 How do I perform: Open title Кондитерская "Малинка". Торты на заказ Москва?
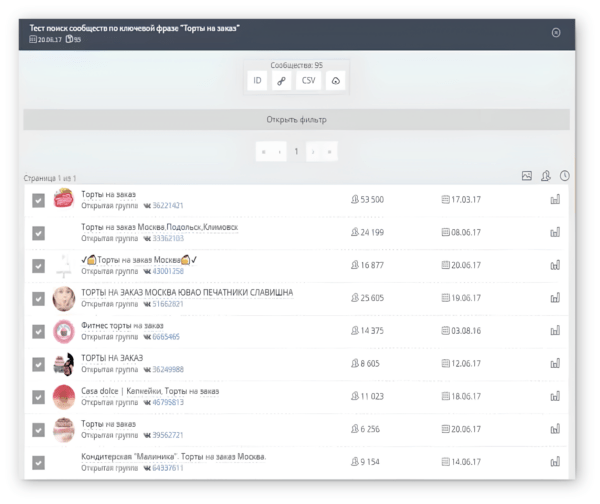click(x=174, y=457)
